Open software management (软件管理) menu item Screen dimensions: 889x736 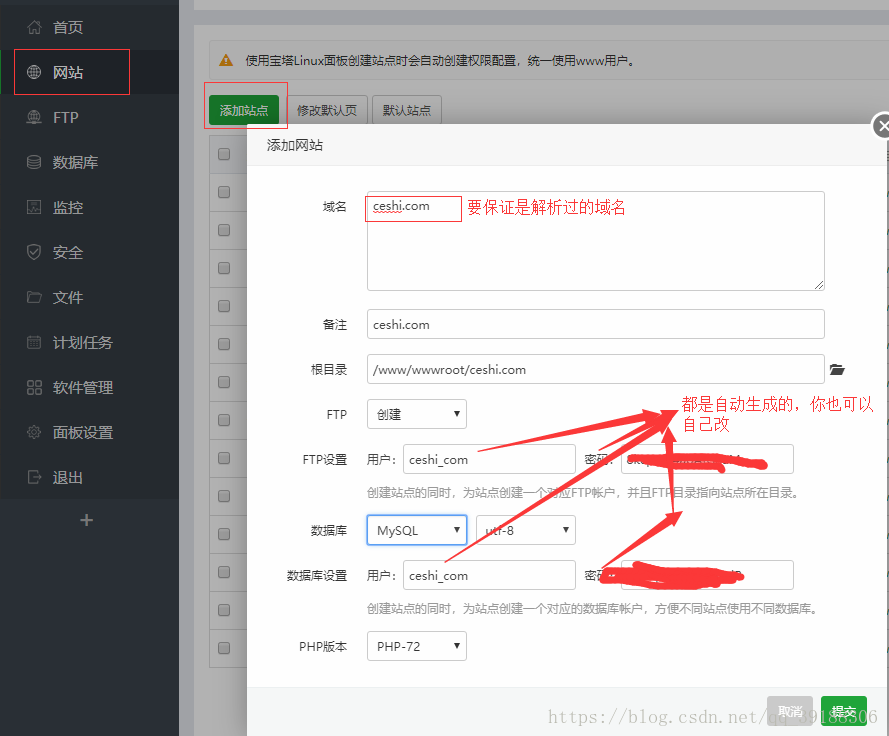click(83, 387)
